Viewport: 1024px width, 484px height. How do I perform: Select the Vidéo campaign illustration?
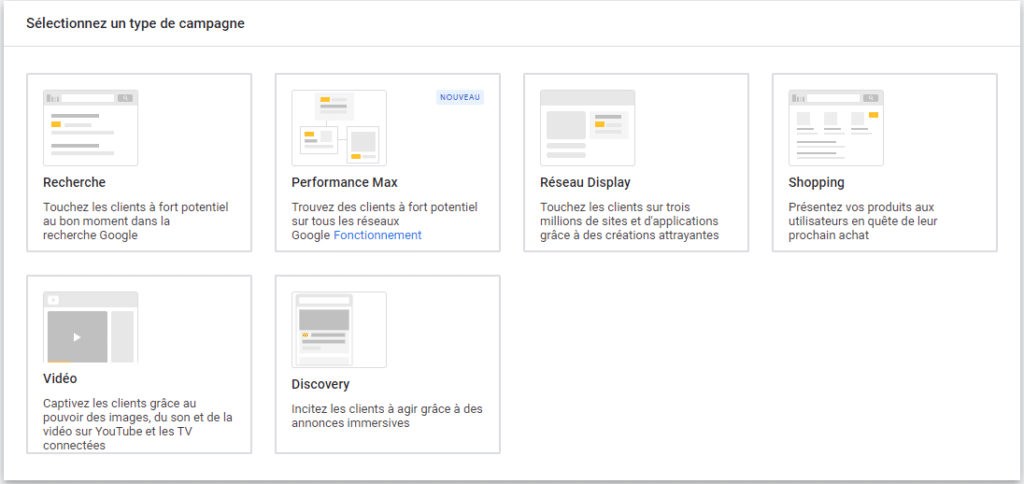click(x=90, y=327)
